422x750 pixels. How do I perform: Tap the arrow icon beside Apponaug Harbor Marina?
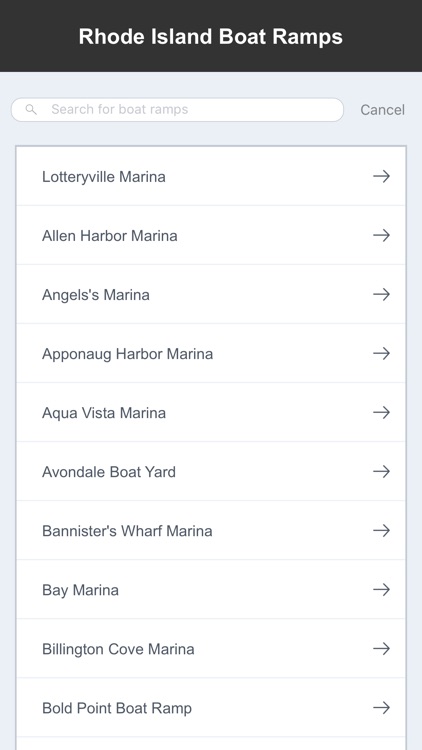click(381, 353)
